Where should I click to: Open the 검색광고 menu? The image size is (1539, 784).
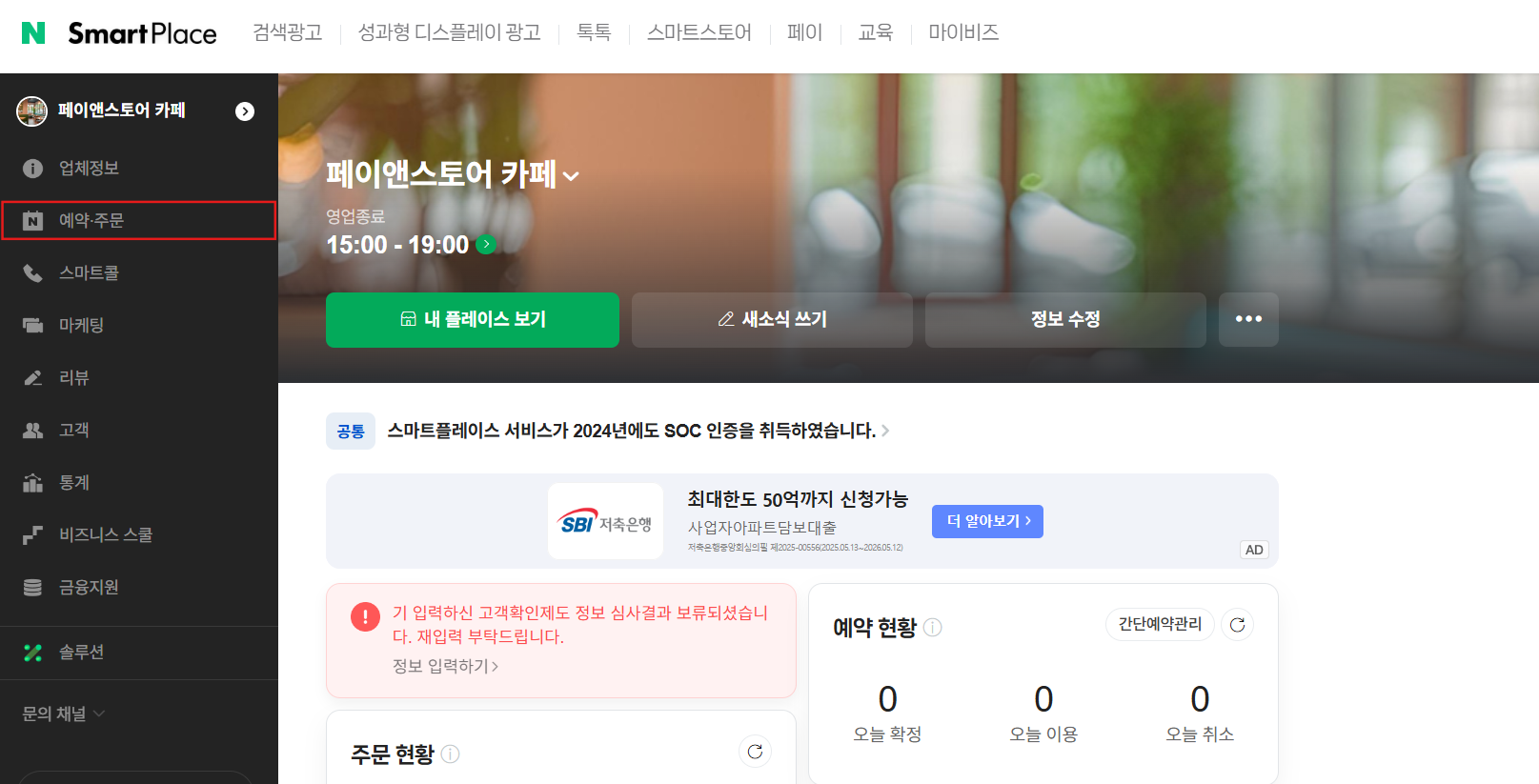[288, 32]
